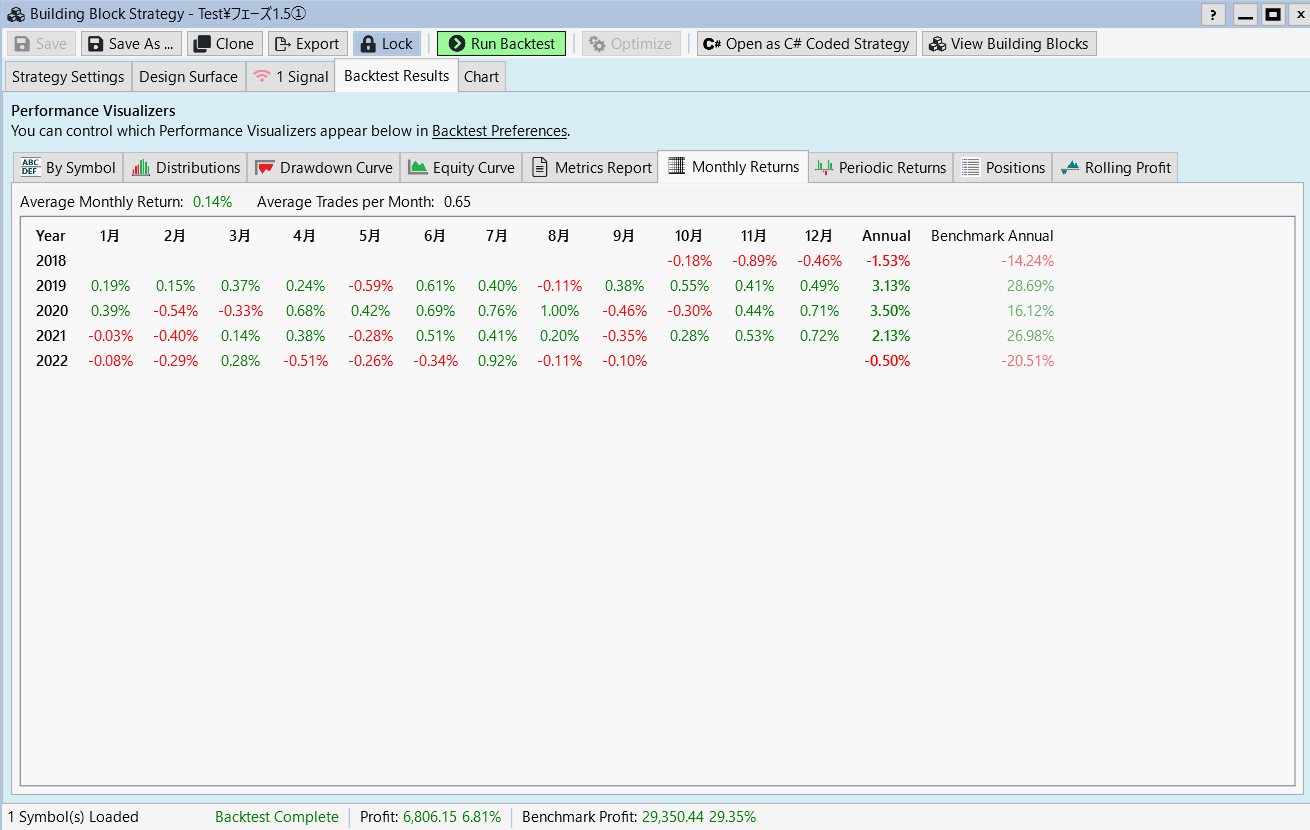
Task: Clone the current strategy
Action: point(225,44)
